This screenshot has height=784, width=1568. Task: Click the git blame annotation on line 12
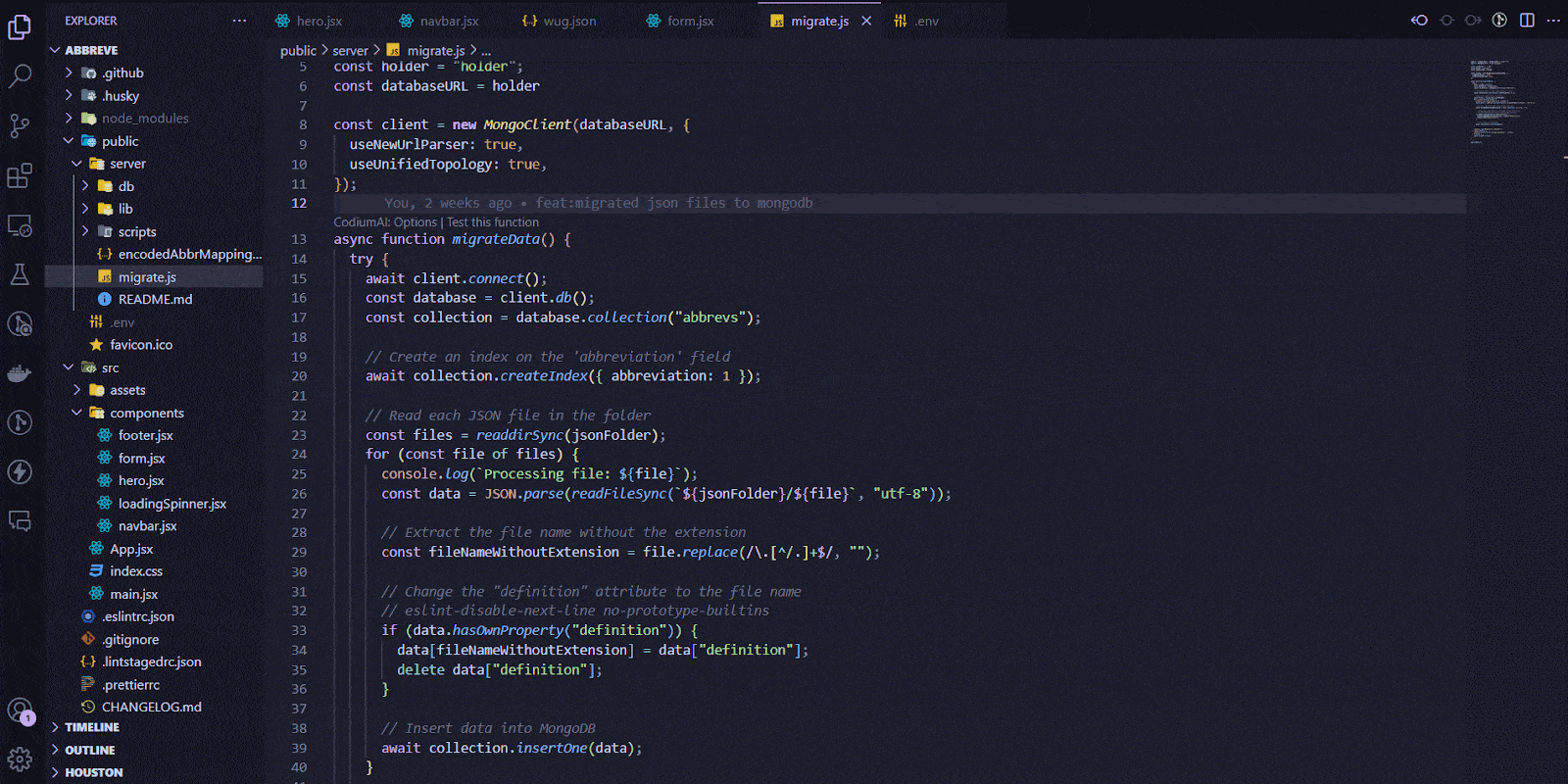click(x=598, y=204)
